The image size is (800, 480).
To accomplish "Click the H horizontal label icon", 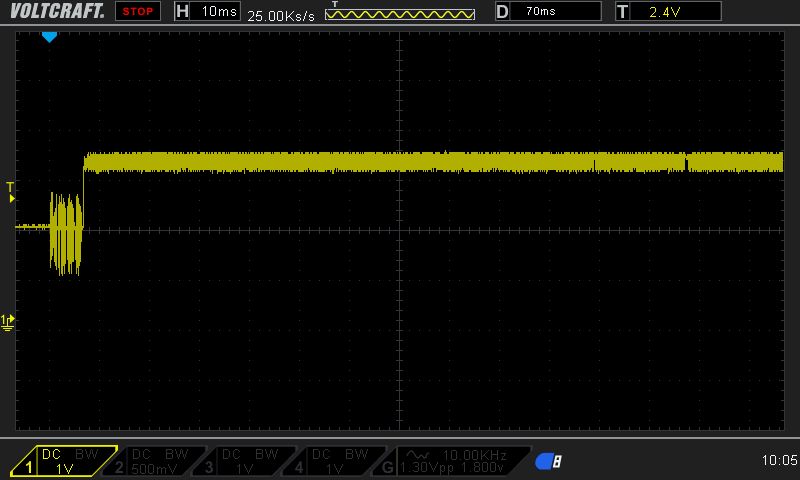I will click(182, 12).
